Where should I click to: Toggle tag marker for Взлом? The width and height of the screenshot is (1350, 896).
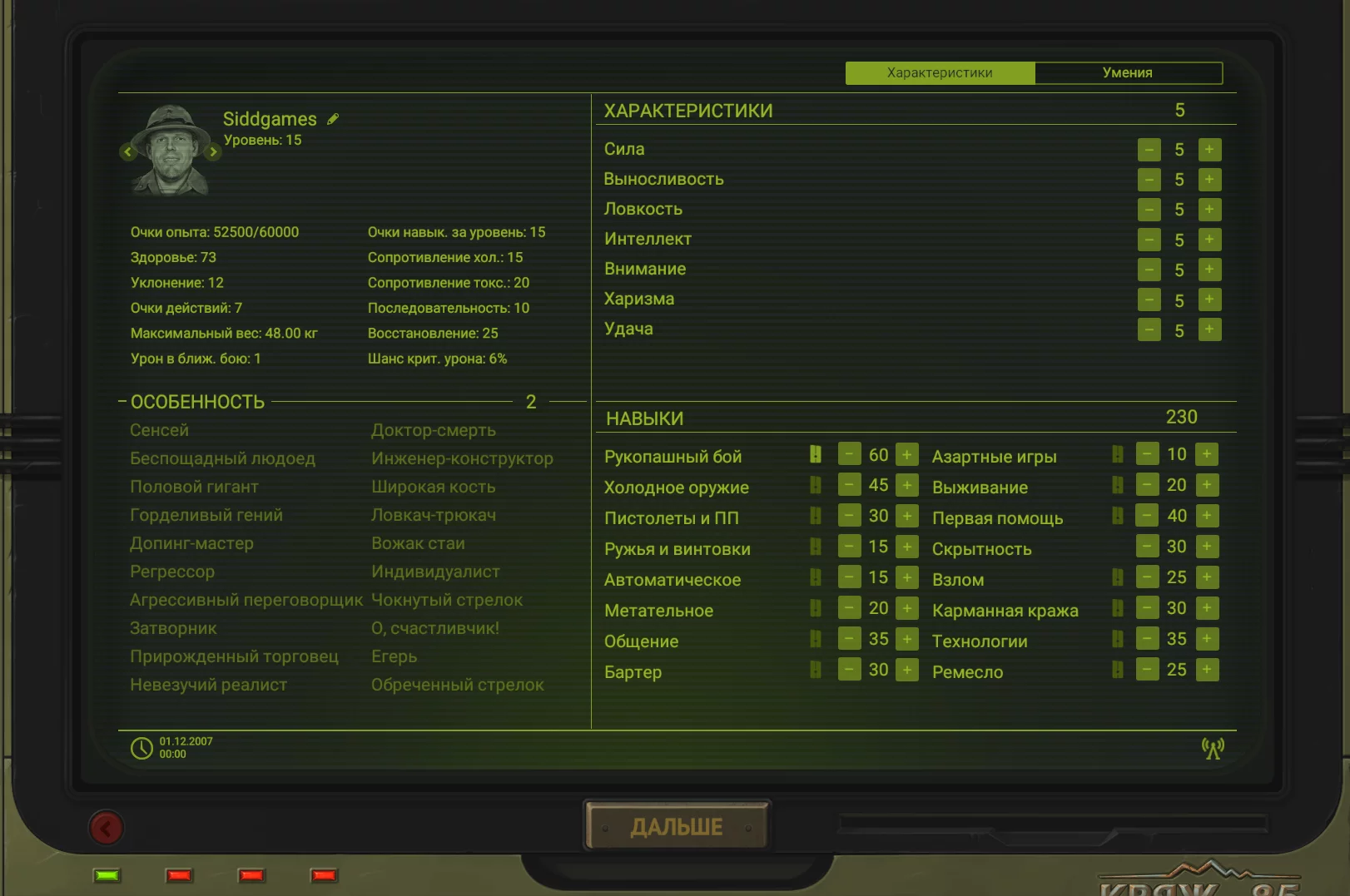[x=1118, y=577]
